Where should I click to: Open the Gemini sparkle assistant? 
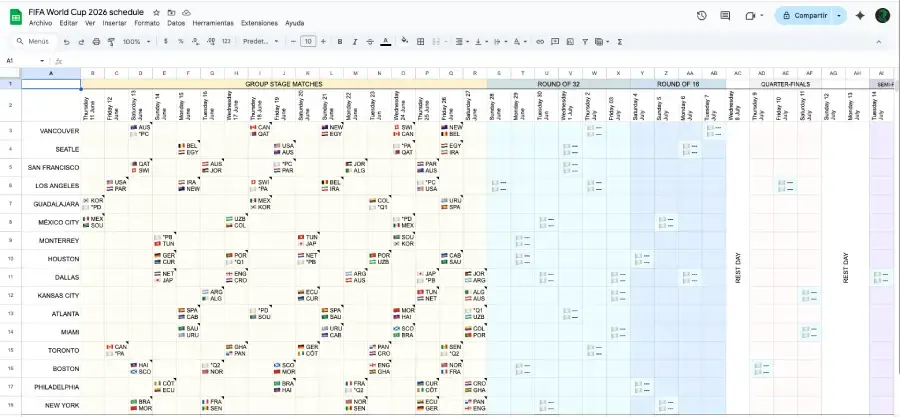point(860,16)
